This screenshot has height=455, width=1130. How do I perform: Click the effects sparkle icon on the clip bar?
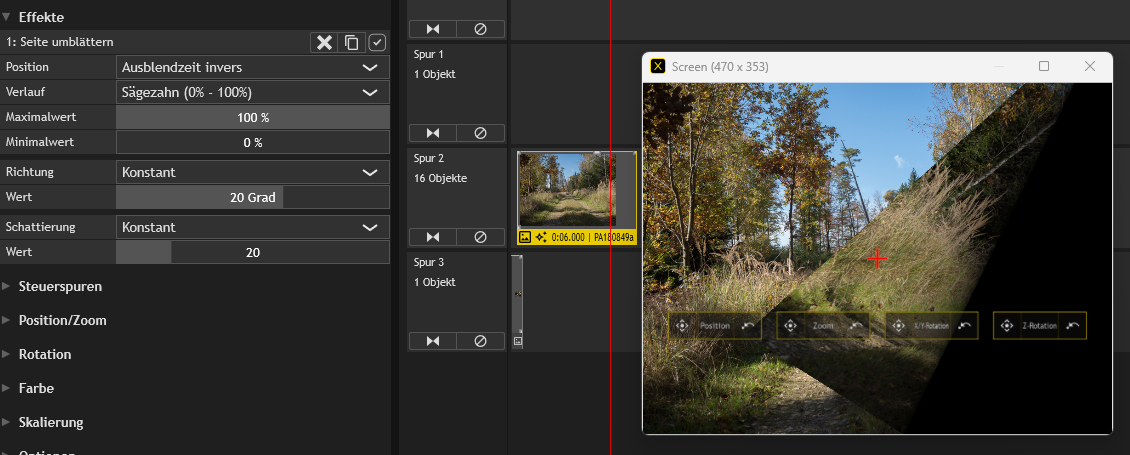click(541, 237)
